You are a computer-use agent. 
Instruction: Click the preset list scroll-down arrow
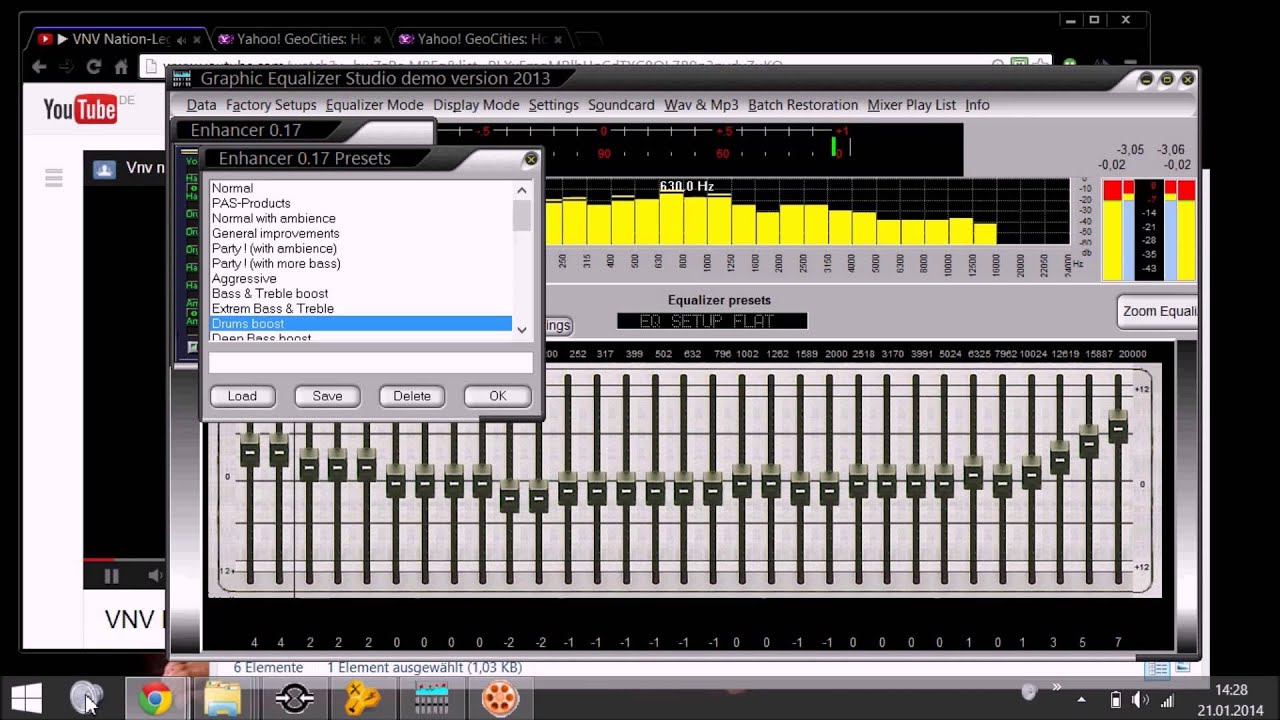click(x=522, y=328)
